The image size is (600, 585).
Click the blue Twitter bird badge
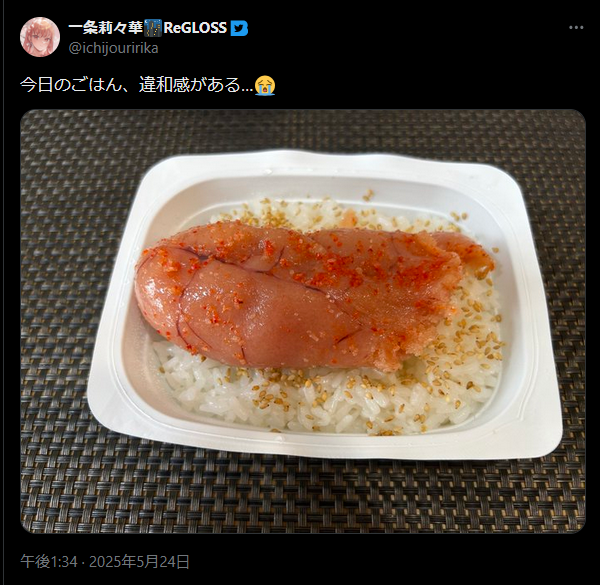[239, 28]
